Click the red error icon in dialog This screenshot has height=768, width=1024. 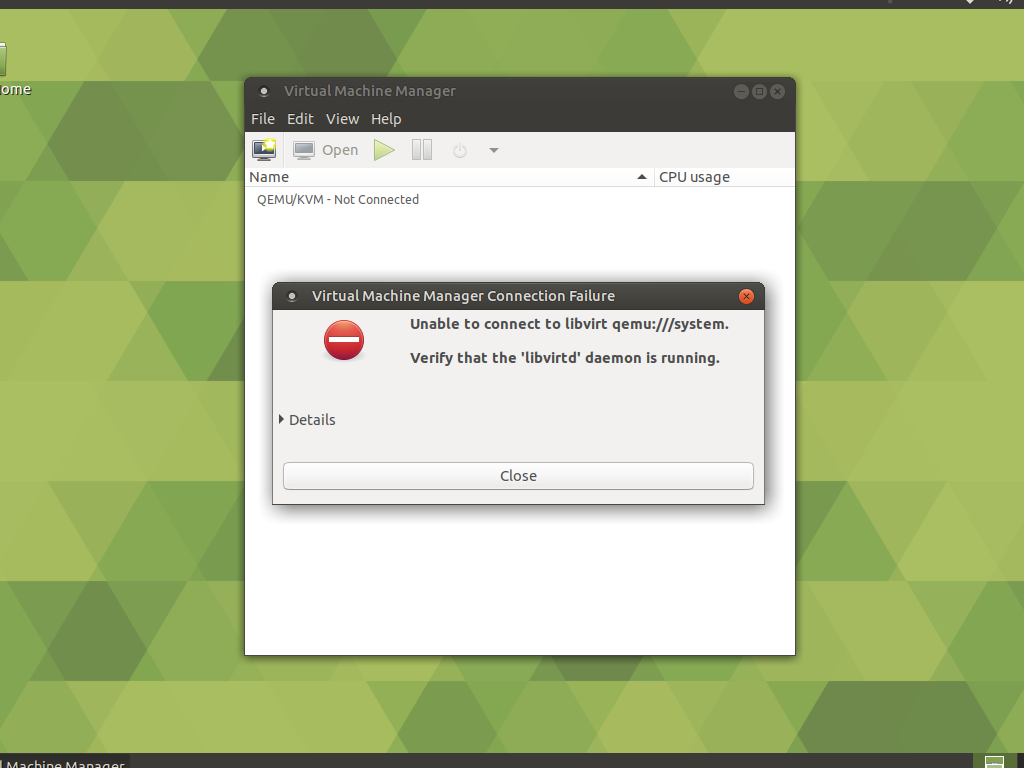[x=344, y=340]
